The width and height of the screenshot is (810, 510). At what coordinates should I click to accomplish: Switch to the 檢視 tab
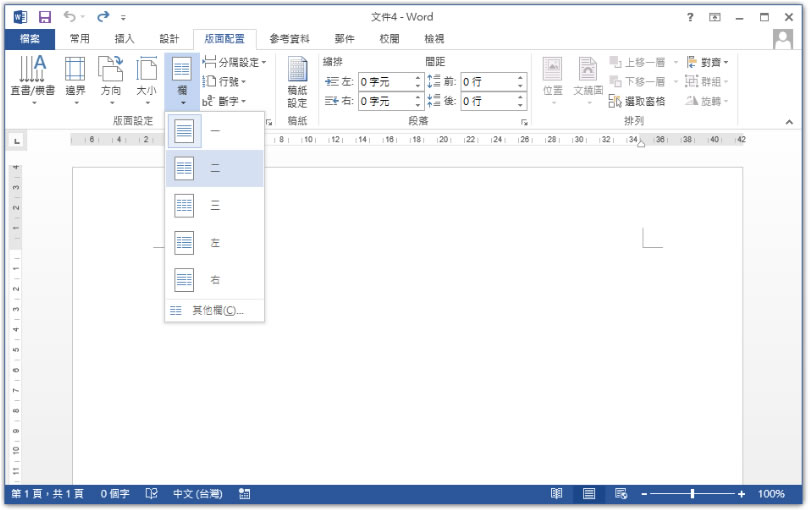click(434, 39)
